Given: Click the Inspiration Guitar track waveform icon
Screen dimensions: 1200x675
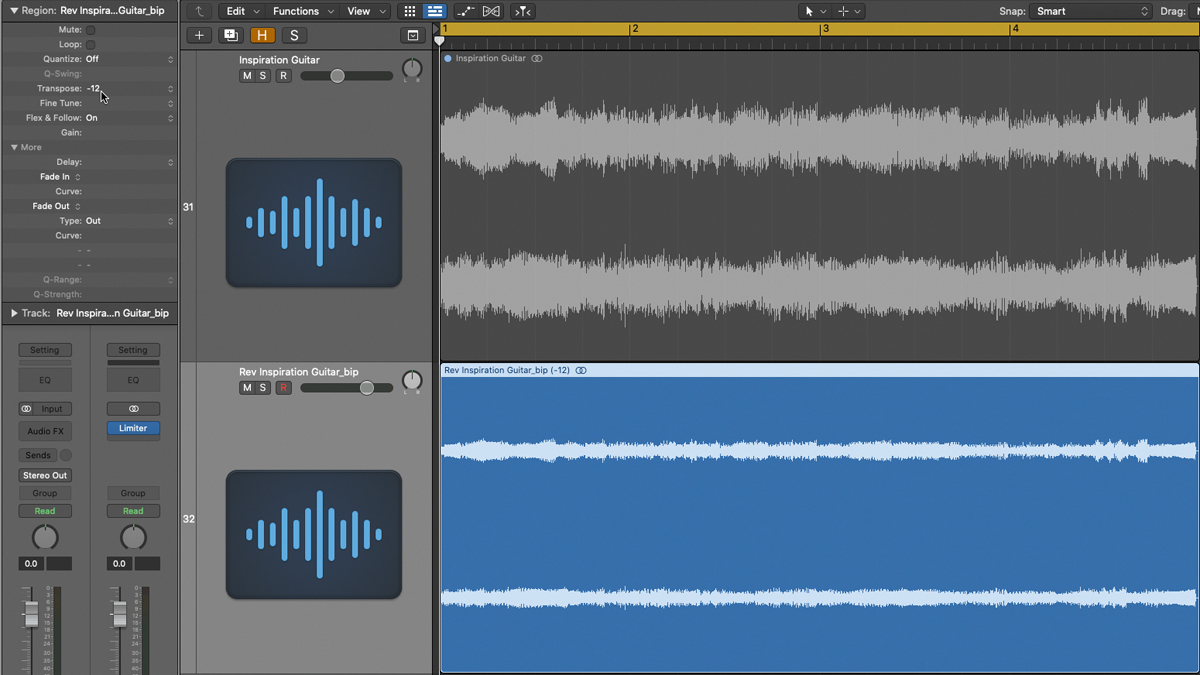Looking at the screenshot, I should pyautogui.click(x=313, y=222).
